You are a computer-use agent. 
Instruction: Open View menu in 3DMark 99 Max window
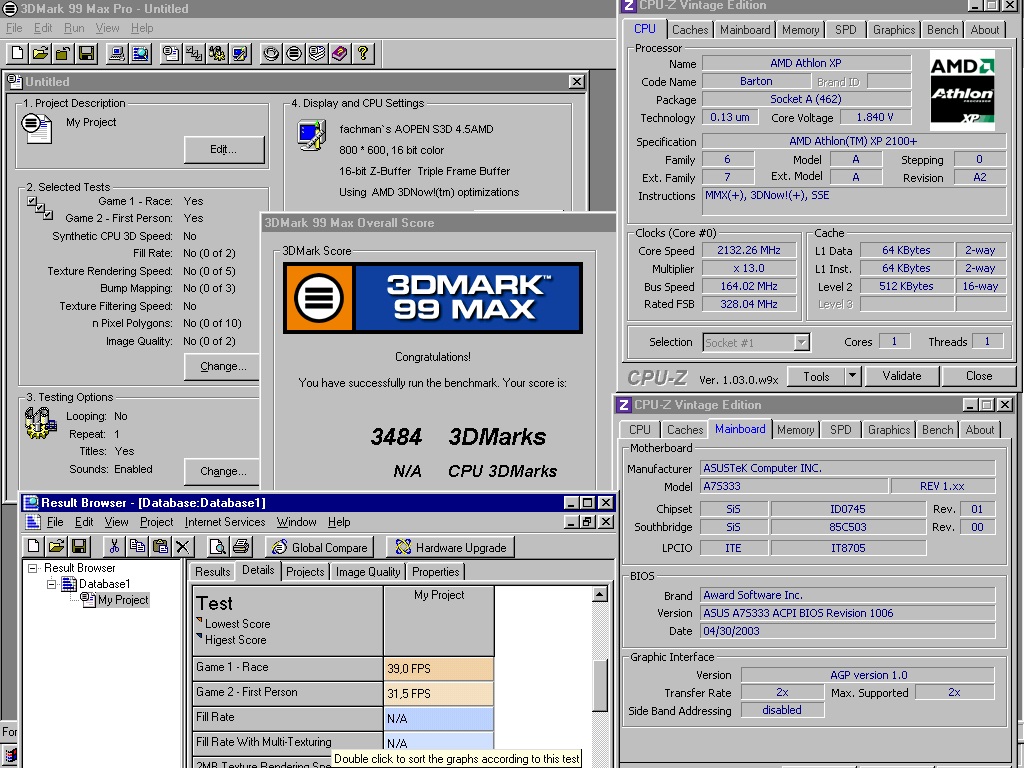click(107, 28)
